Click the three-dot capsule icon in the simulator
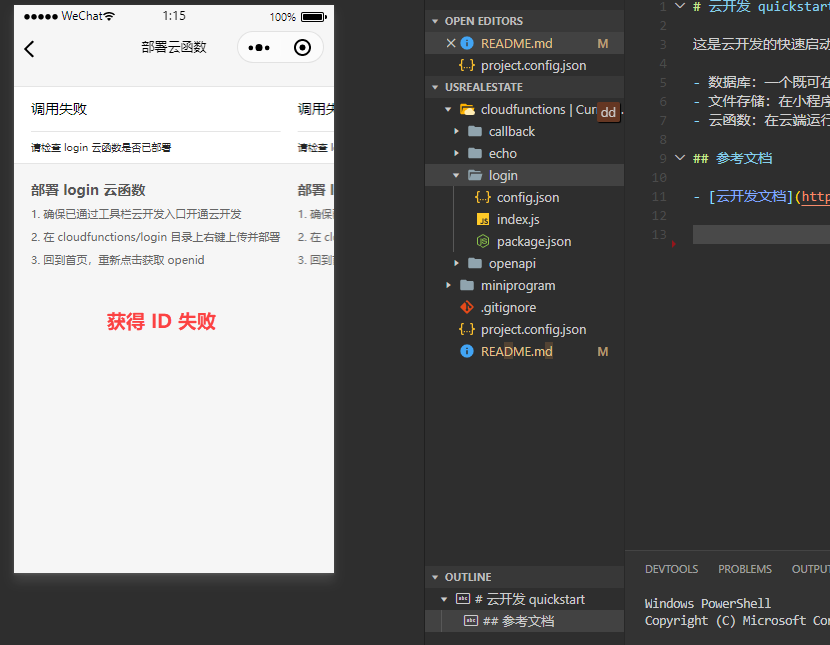Image resolution: width=830 pixels, height=645 pixels. [258, 47]
